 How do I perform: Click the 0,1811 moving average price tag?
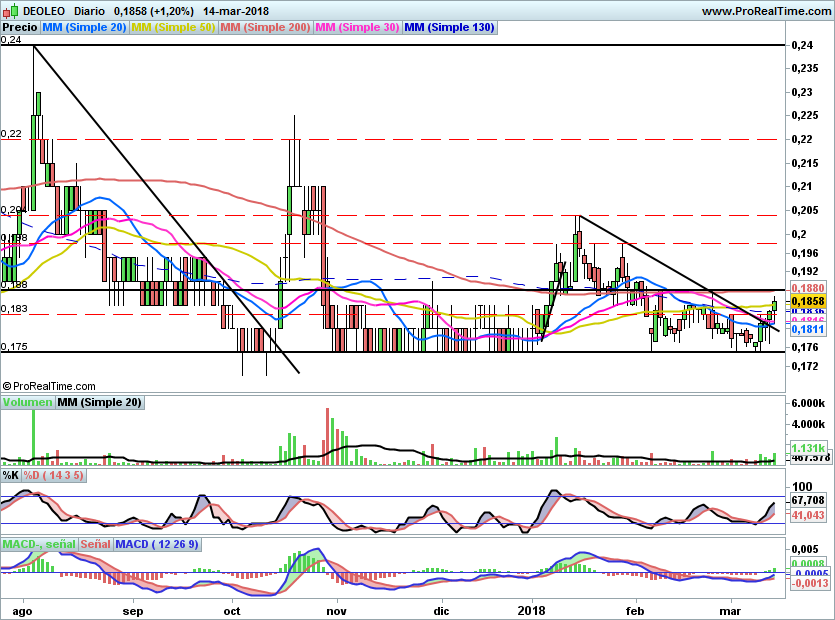[808, 329]
